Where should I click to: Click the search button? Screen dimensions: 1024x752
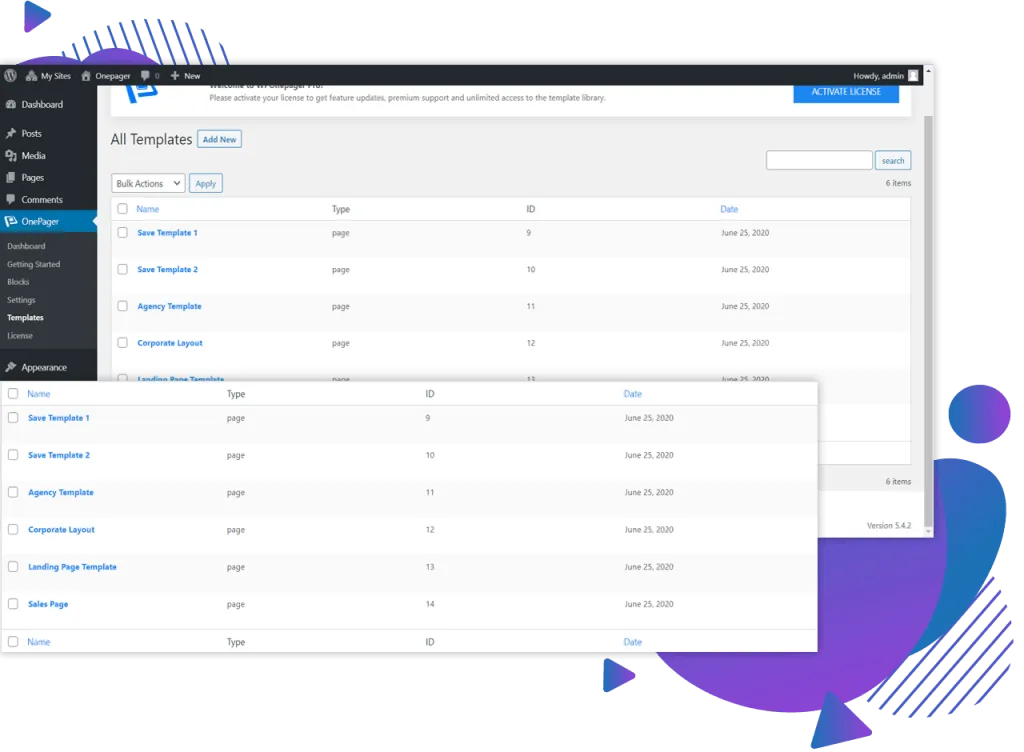(893, 161)
